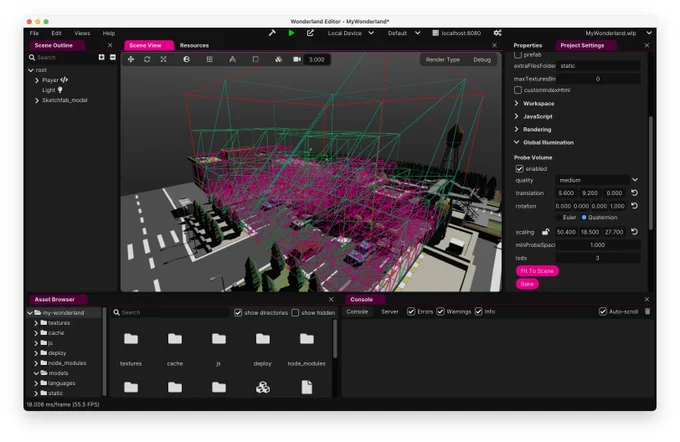Open settings via the gears icon
680x442 pixels.
[x=497, y=33]
